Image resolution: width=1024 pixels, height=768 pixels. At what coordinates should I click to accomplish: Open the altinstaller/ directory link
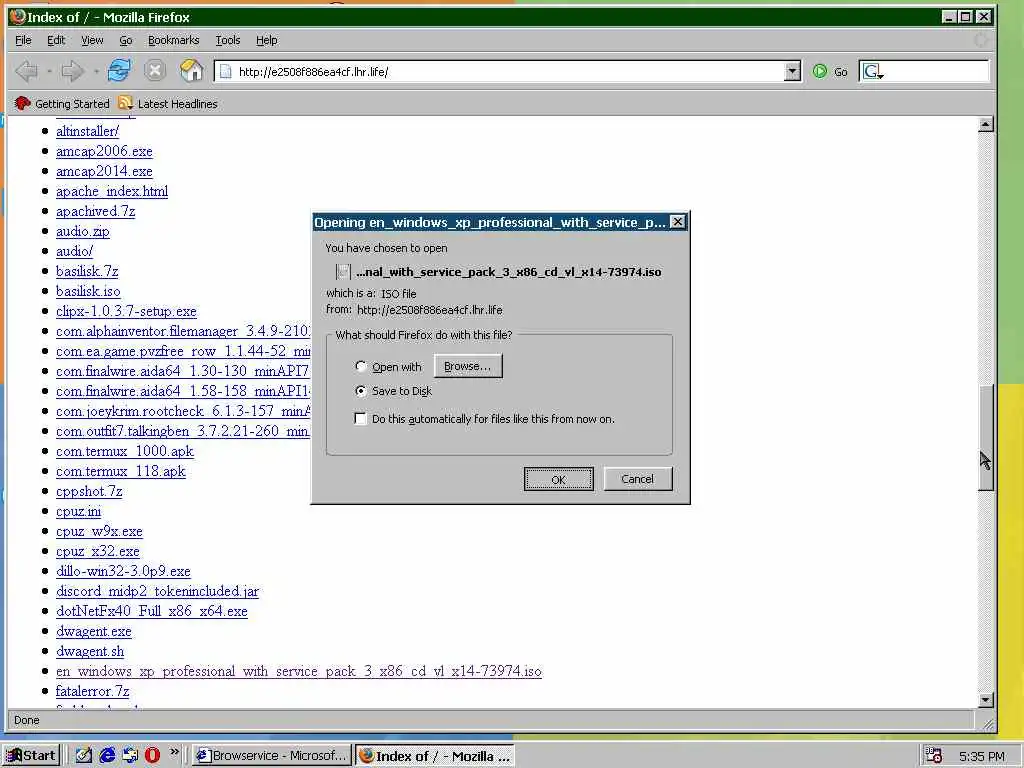(88, 131)
